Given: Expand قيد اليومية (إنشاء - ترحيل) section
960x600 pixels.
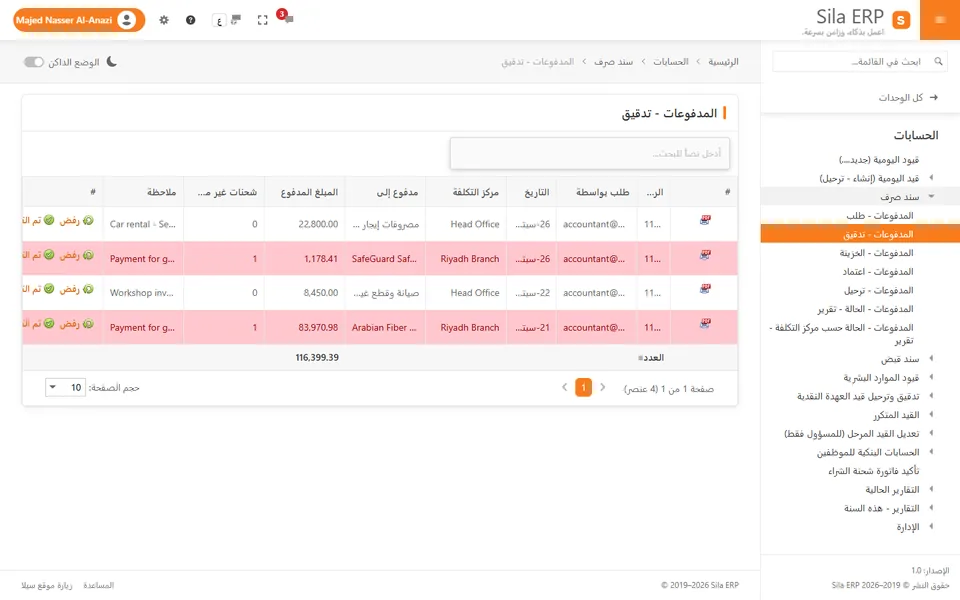Looking at the screenshot, I should point(931,178).
